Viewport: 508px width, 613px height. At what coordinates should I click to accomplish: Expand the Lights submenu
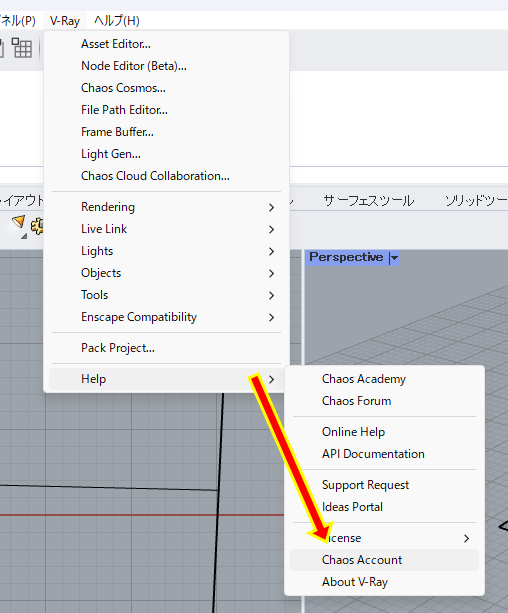[x=166, y=251]
